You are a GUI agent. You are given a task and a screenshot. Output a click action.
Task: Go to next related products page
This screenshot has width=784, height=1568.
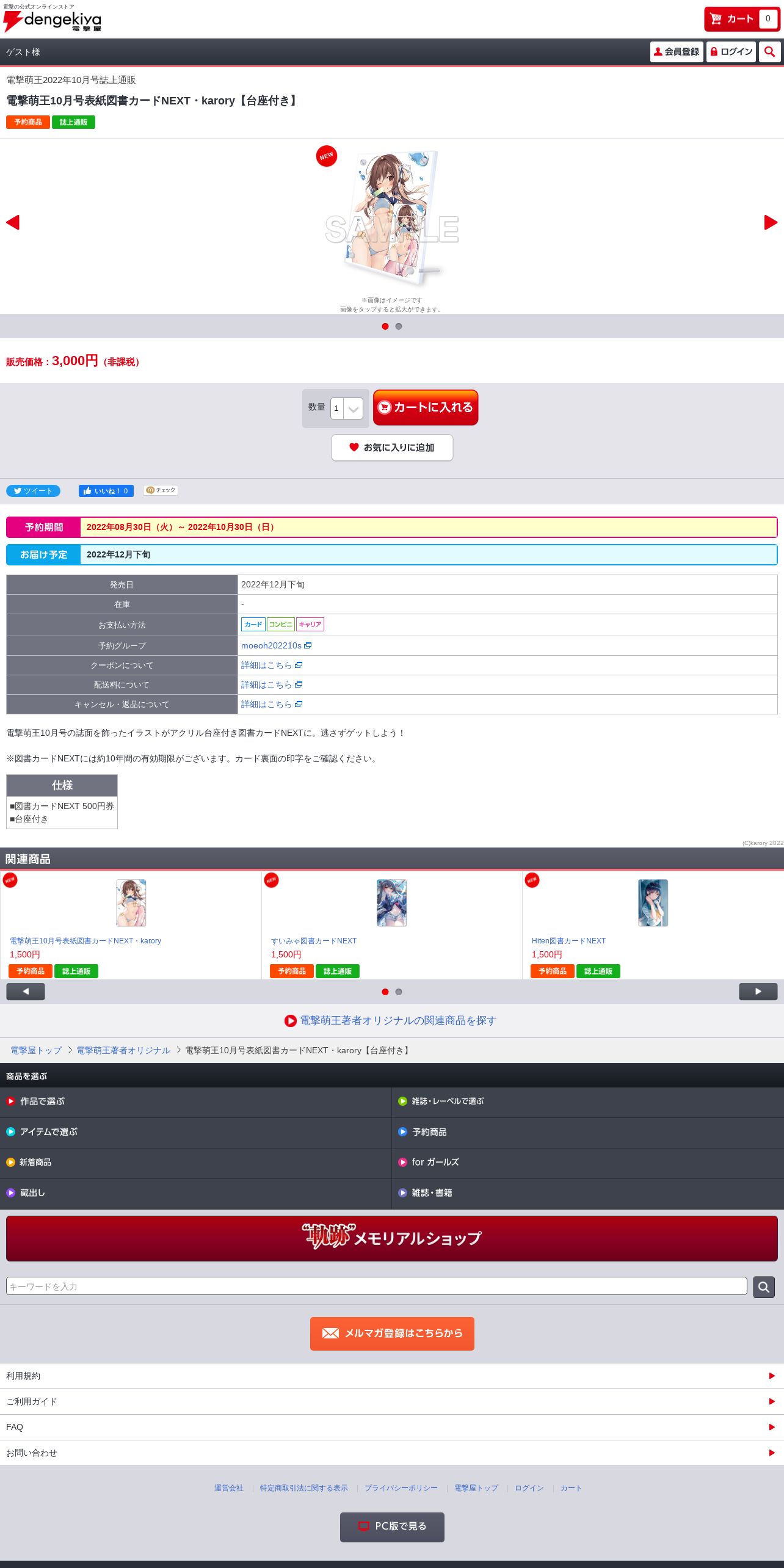(x=758, y=992)
